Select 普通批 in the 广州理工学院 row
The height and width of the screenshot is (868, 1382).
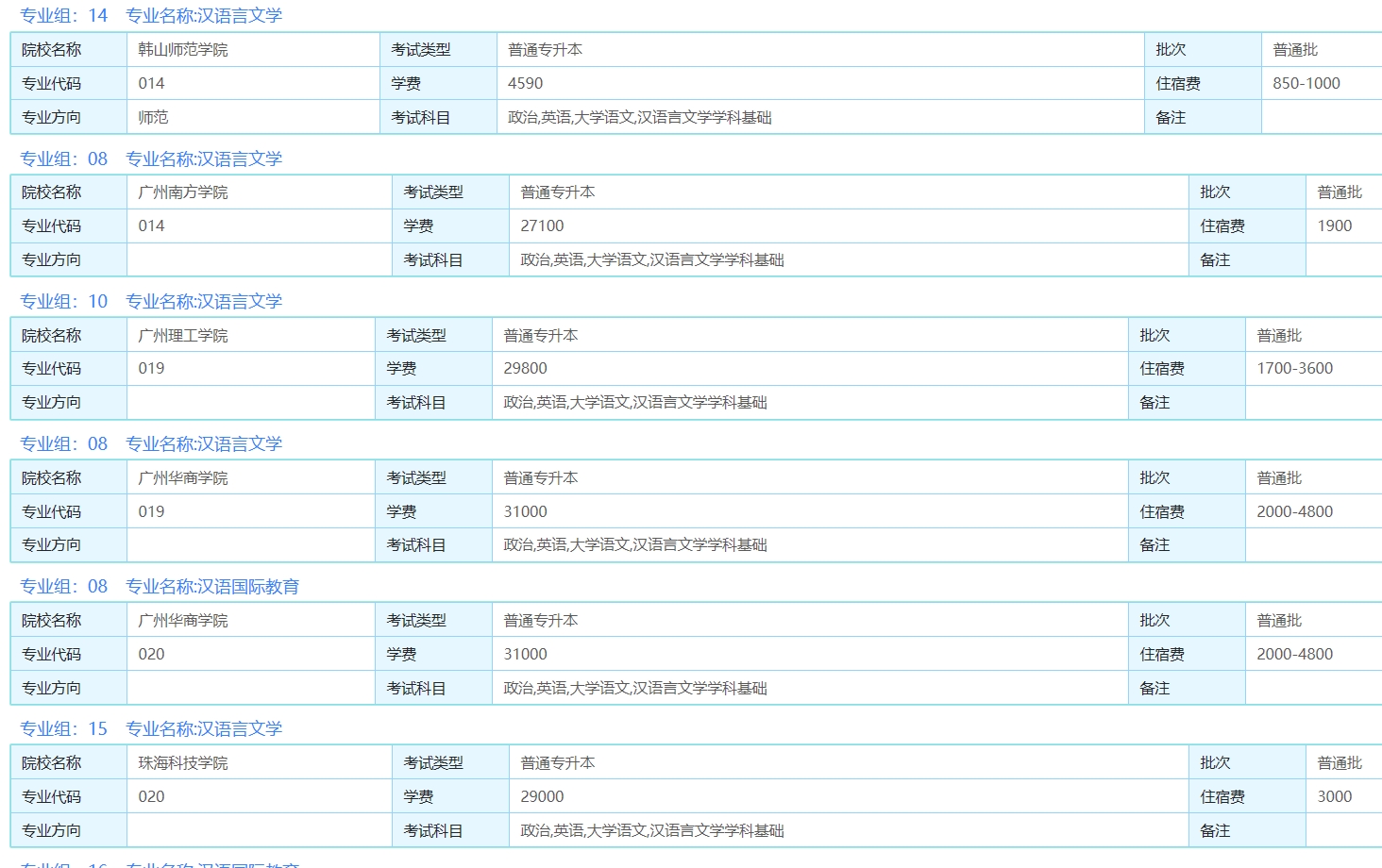(x=1279, y=336)
